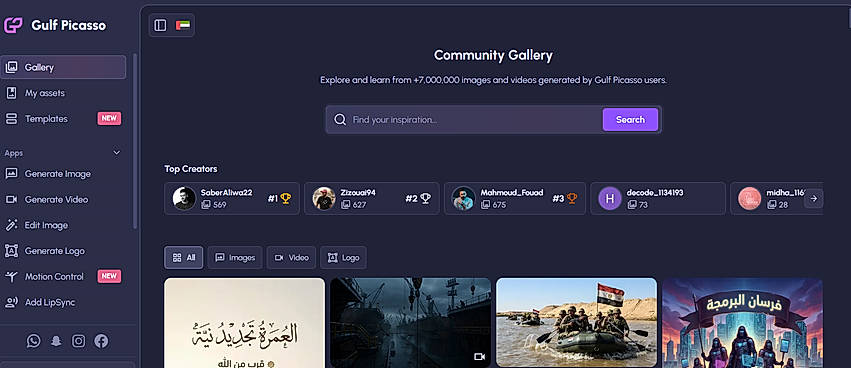Open Edit Image app

click(x=63, y=225)
